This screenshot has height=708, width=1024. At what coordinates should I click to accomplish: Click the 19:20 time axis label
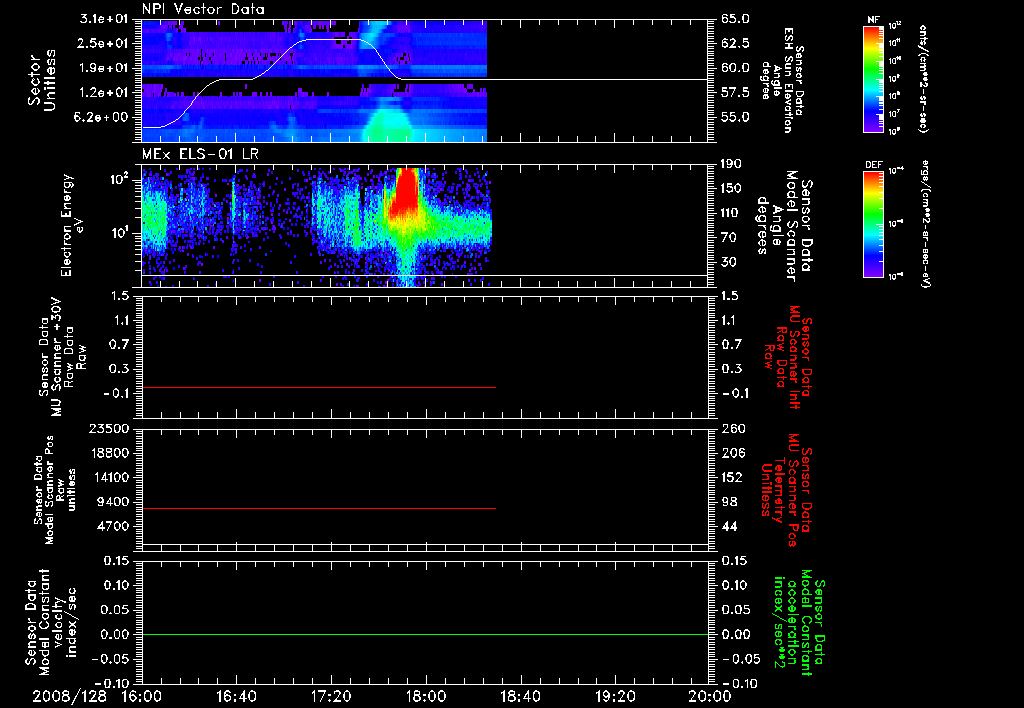pos(615,696)
